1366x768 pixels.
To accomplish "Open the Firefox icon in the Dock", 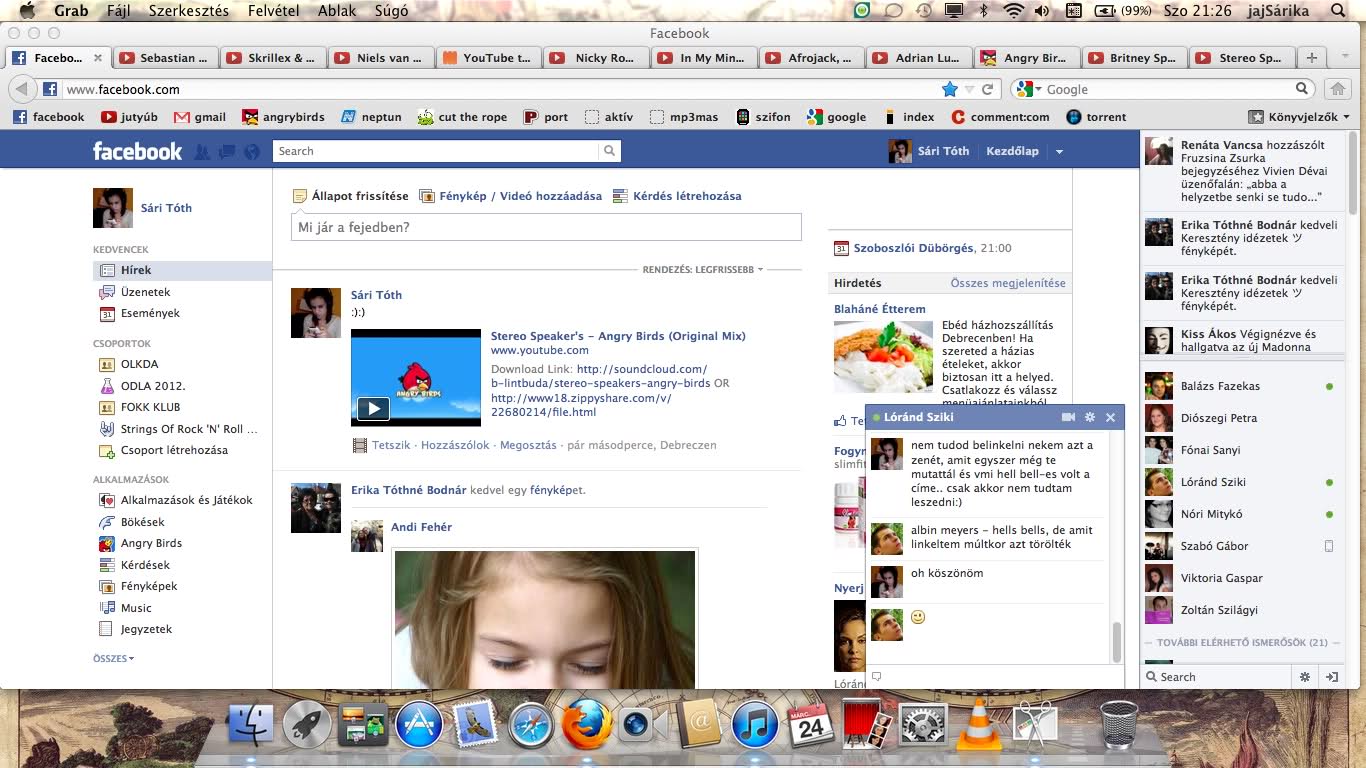I will coord(587,723).
